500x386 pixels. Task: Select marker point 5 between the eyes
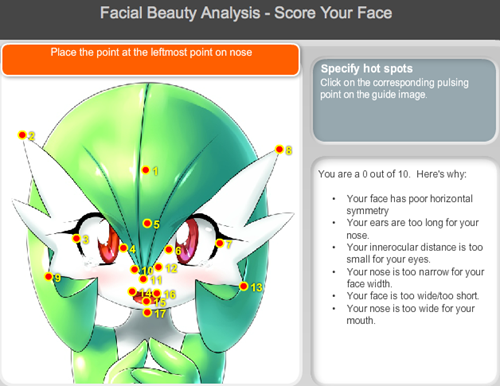pyautogui.click(x=147, y=223)
